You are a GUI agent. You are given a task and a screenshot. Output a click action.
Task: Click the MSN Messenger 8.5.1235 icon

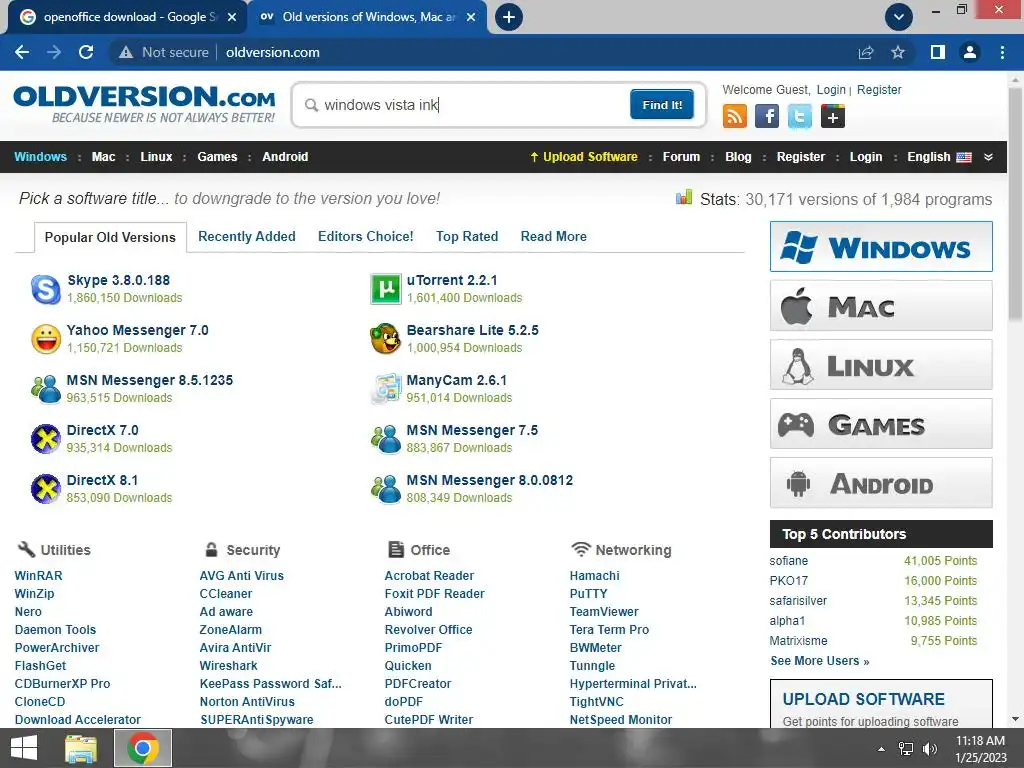46,389
